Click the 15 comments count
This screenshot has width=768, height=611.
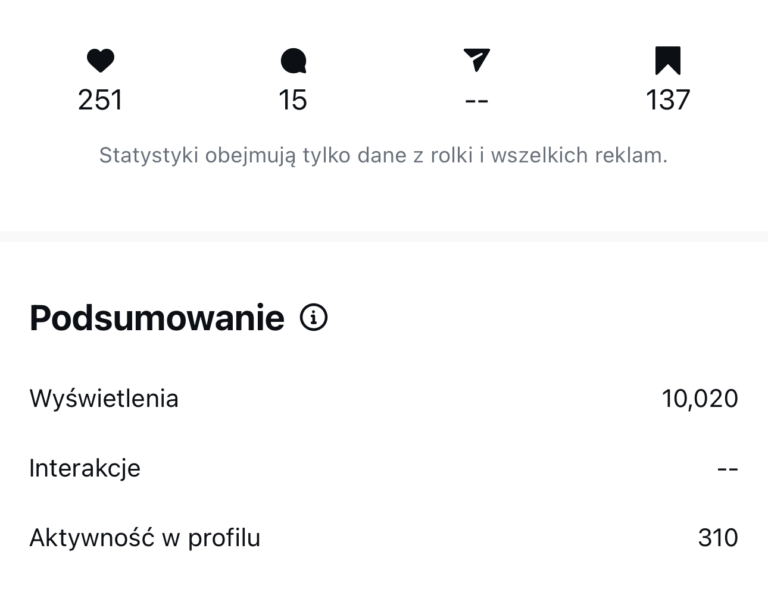point(293,100)
